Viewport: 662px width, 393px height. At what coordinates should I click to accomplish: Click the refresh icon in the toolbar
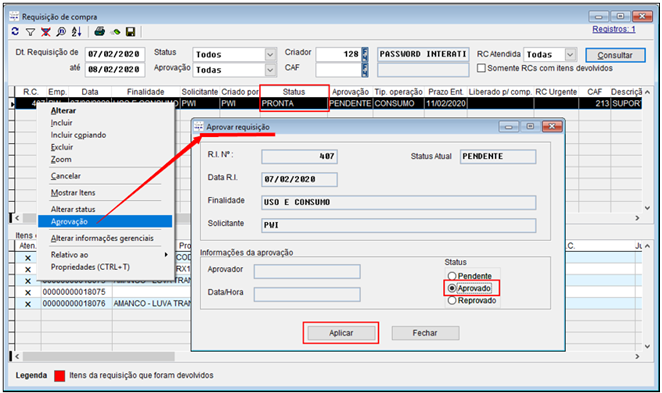(15, 32)
